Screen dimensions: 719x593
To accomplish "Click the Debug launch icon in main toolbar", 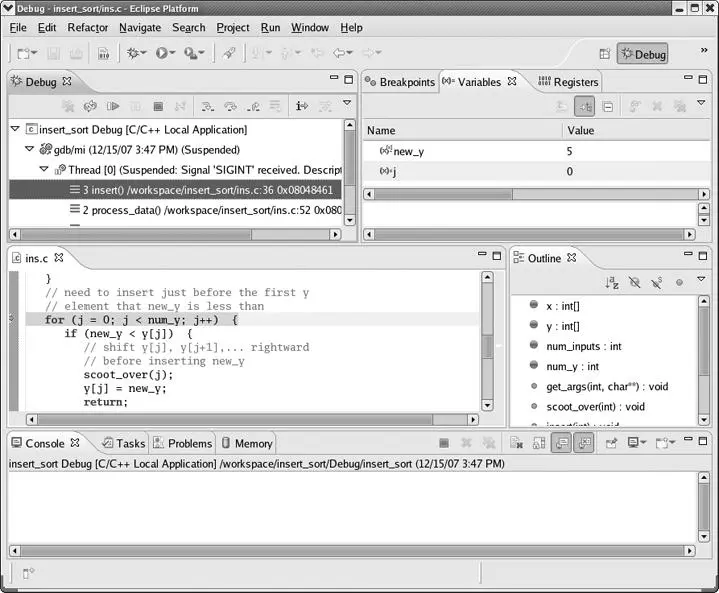I will point(133,53).
